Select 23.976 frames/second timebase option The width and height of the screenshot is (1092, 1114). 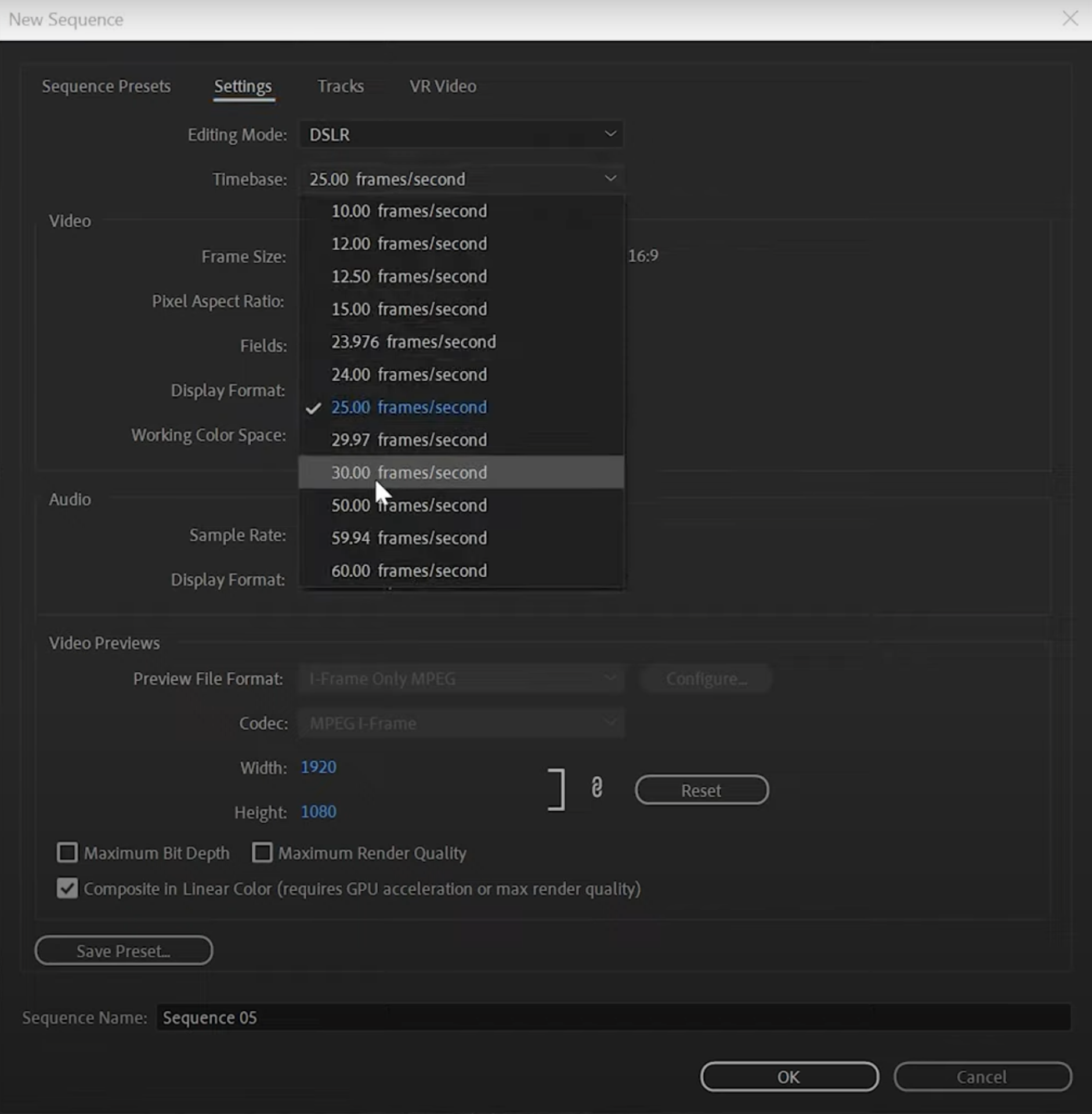[x=461, y=342]
